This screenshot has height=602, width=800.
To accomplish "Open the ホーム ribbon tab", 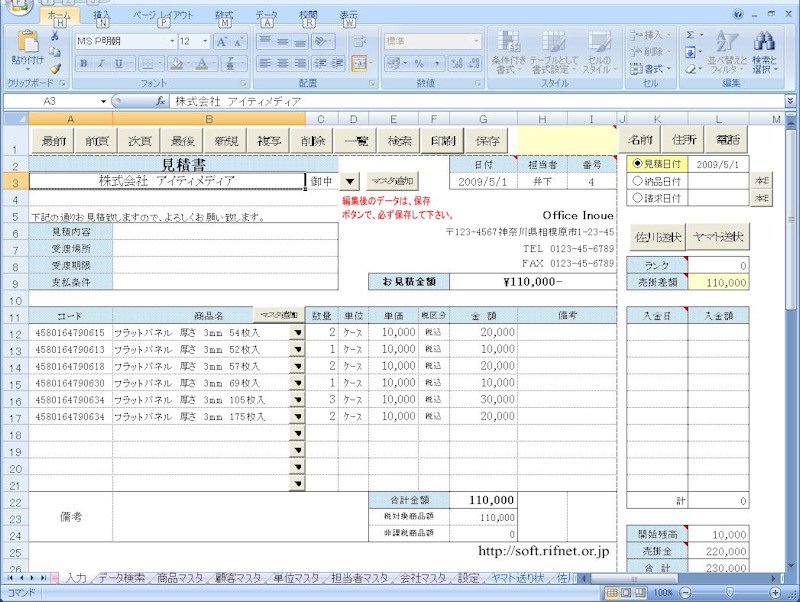I will [59, 16].
